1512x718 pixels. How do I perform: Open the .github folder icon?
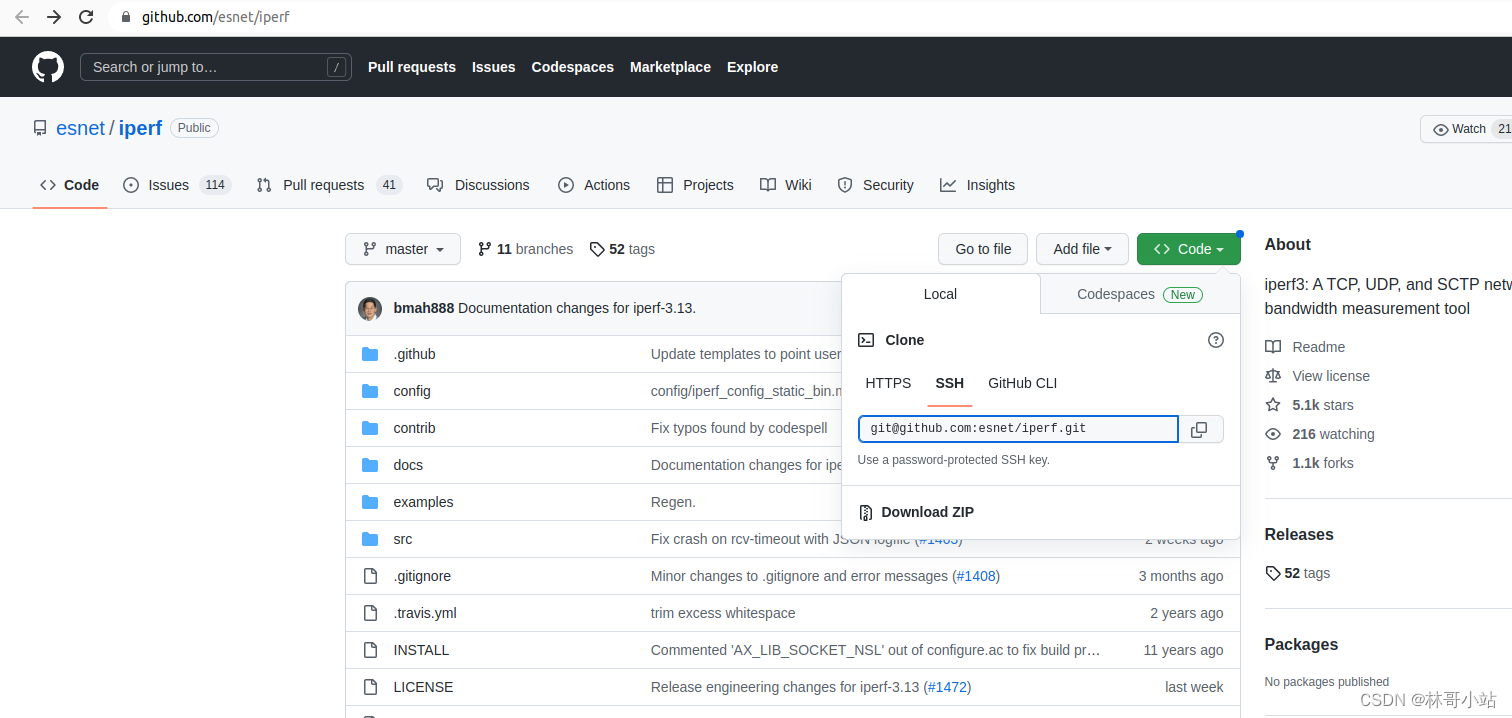[370, 354]
